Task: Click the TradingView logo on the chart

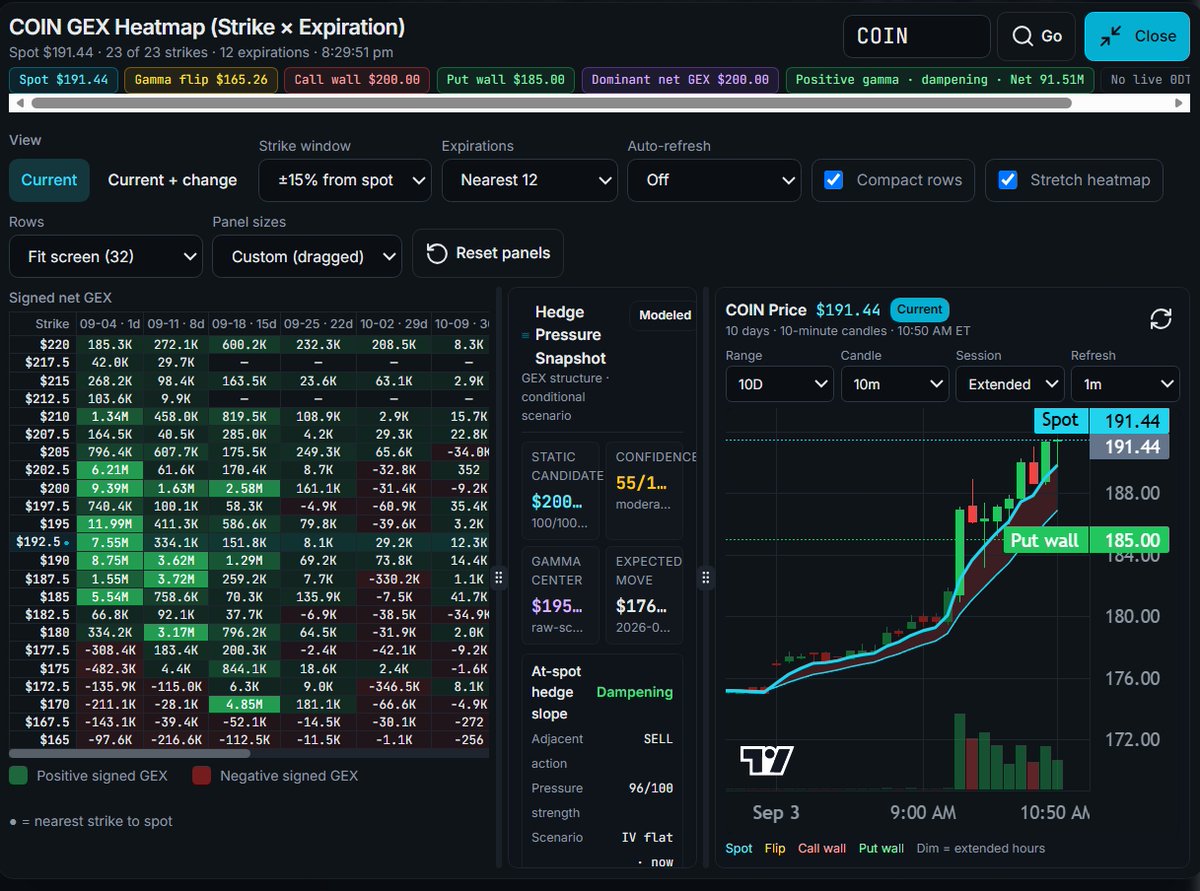Action: tap(767, 761)
